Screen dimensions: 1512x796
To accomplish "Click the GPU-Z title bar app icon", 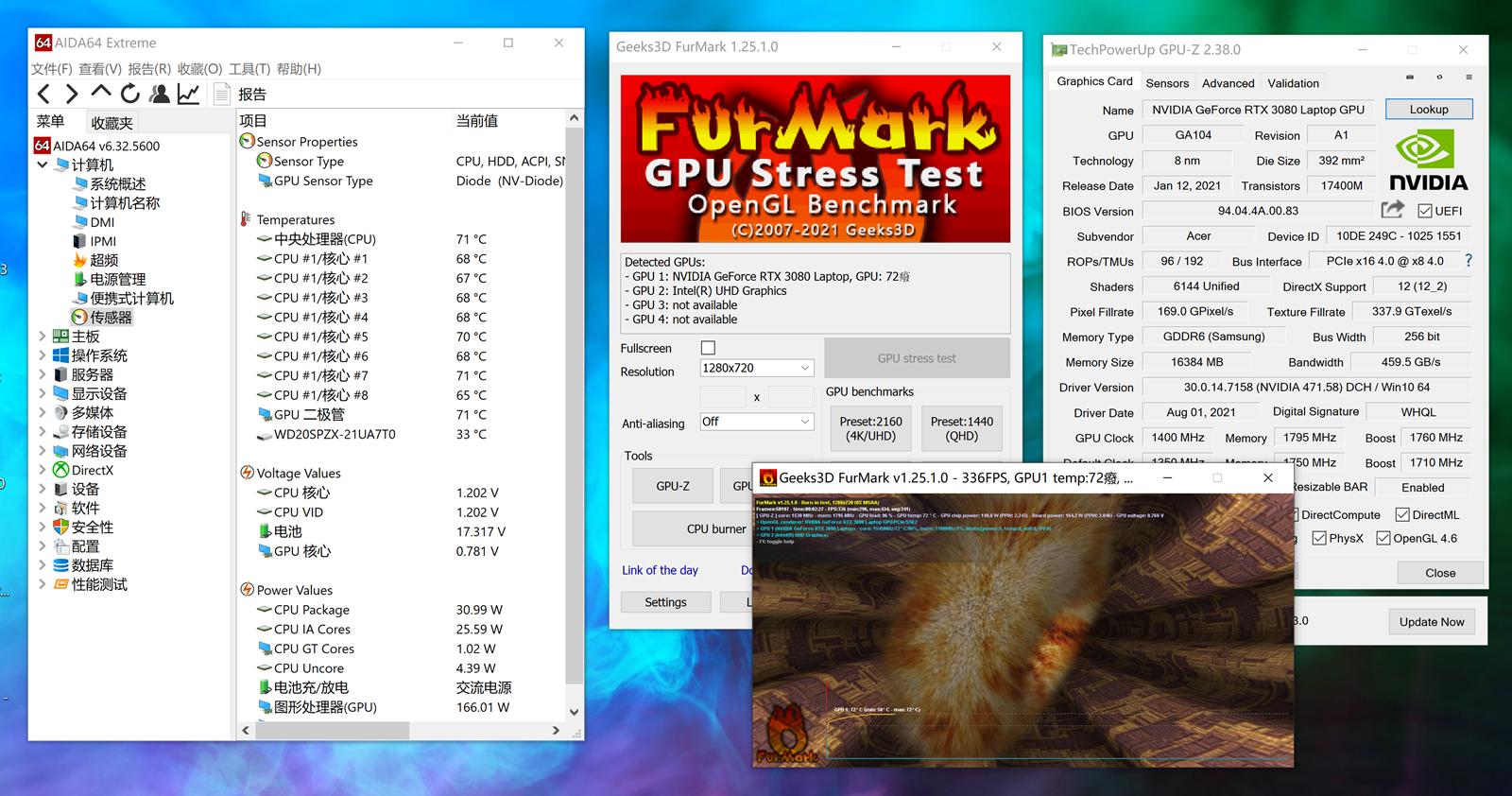I will point(1059,50).
